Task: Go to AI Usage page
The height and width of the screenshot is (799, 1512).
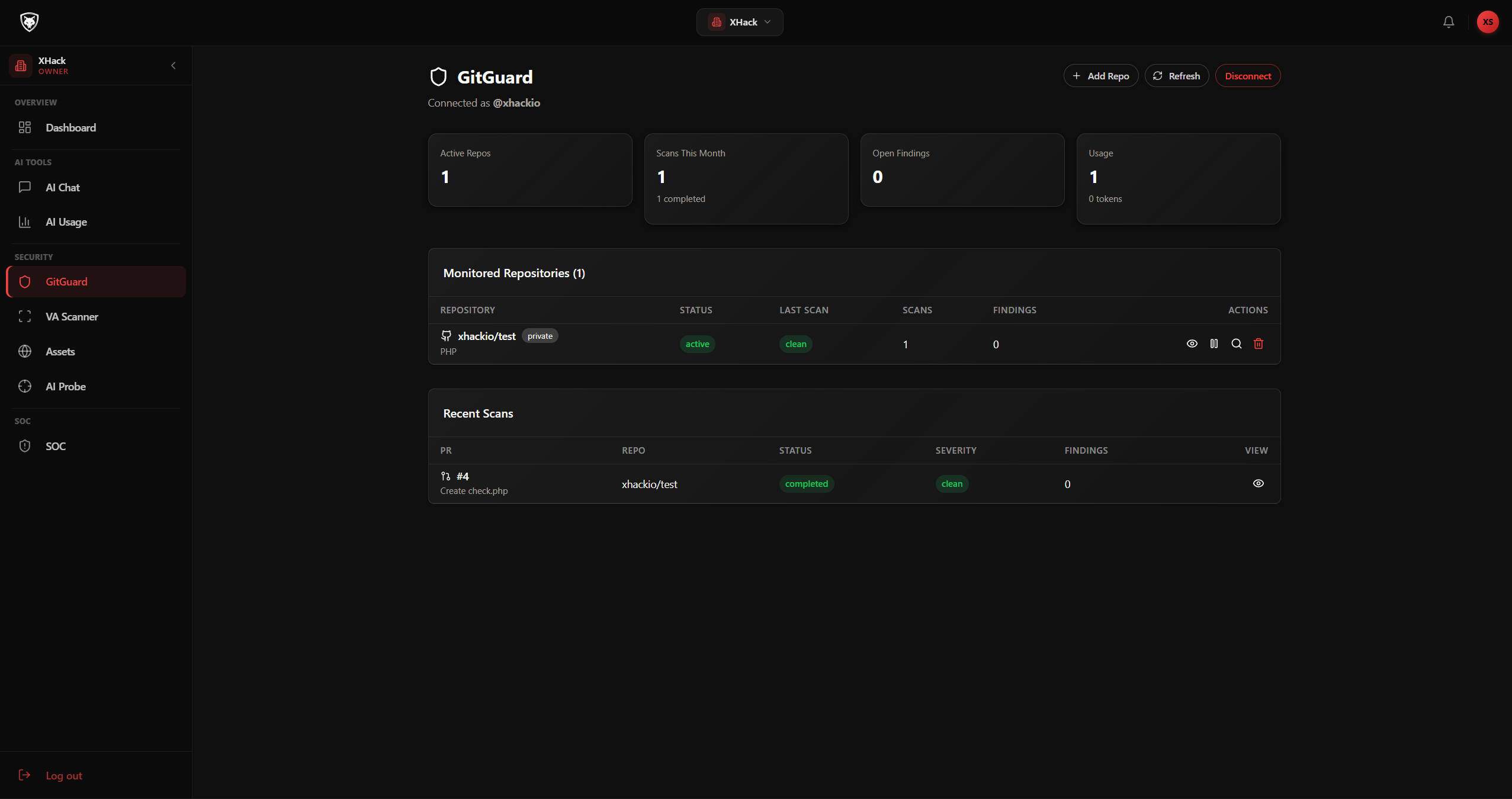Action: tap(96, 222)
